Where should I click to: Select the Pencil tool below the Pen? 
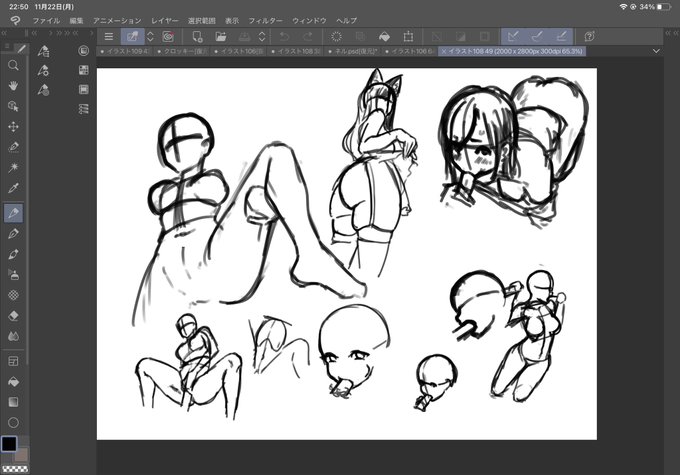click(x=13, y=234)
